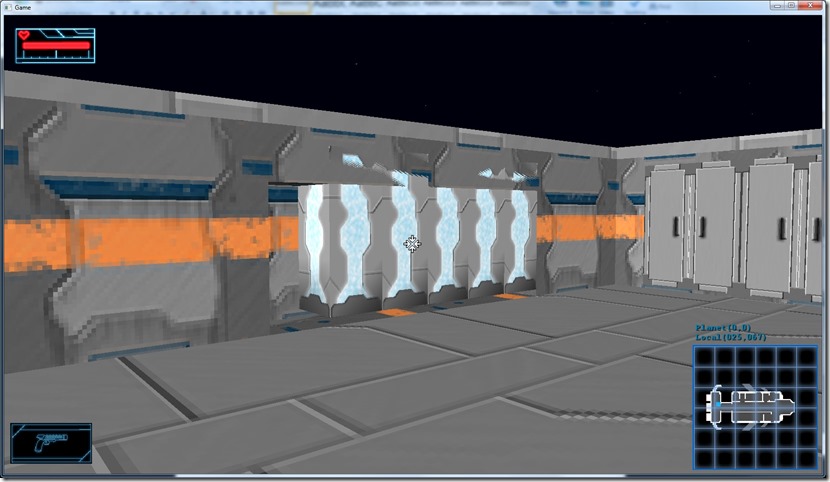Screen dimensions: 830x482
Task: Click the Game title bar text
Action: pos(23,7)
